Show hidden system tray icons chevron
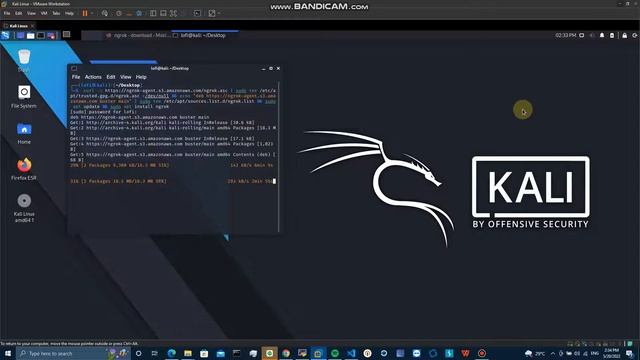The image size is (640, 360). (x=553, y=353)
